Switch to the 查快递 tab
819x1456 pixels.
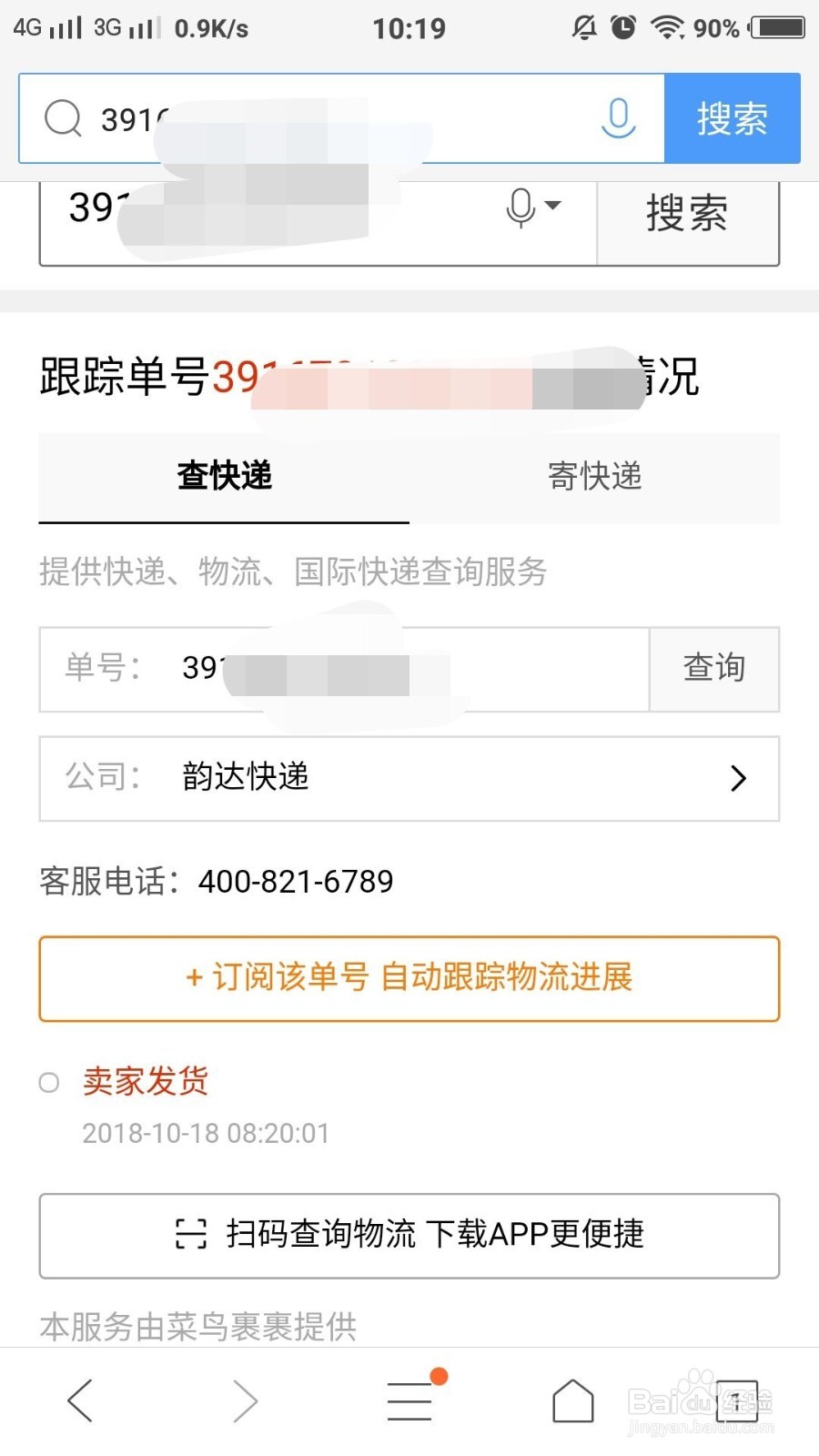coord(224,477)
